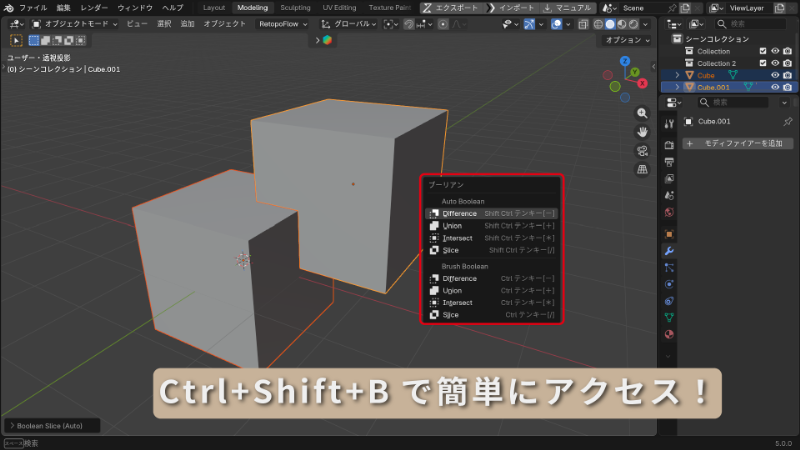Image resolution: width=800 pixels, height=450 pixels.
Task: Switch perspective/orthographic grid icon
Action: click(643, 169)
